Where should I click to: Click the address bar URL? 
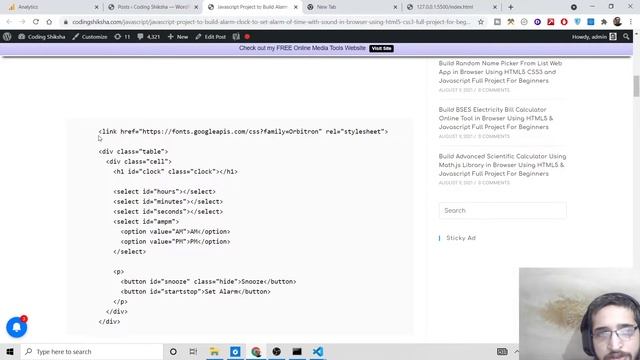coord(271,22)
